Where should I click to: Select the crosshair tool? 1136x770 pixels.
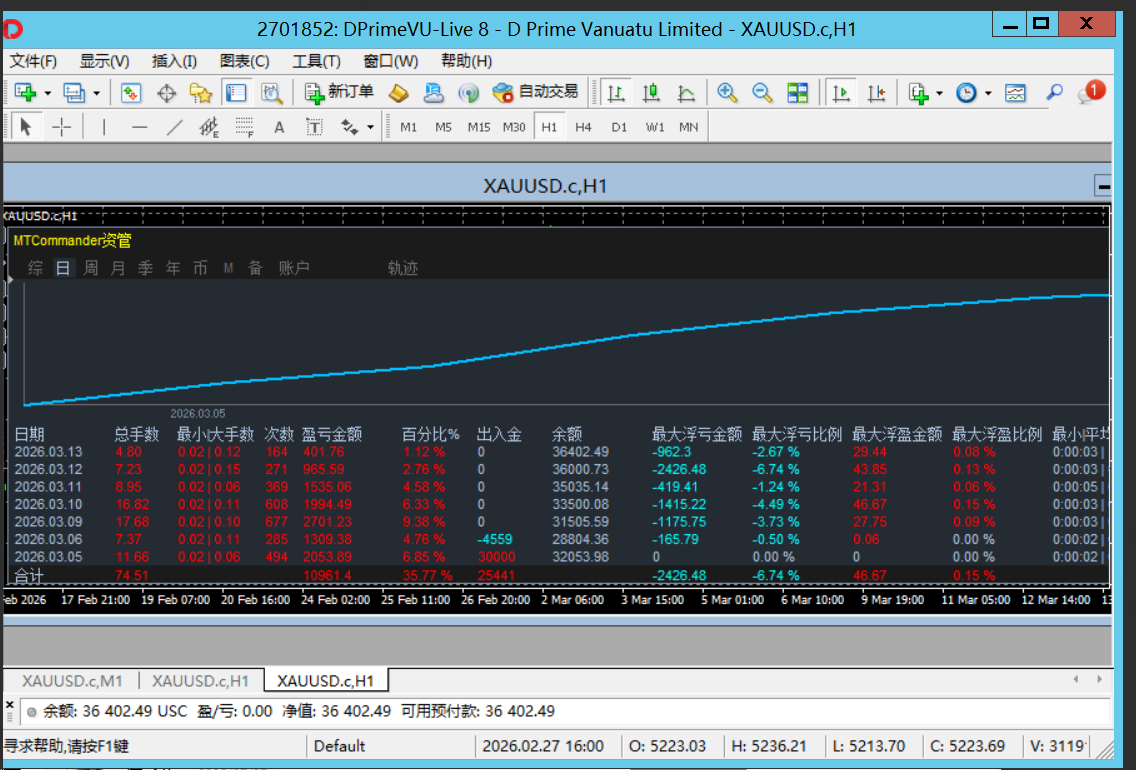[x=62, y=127]
